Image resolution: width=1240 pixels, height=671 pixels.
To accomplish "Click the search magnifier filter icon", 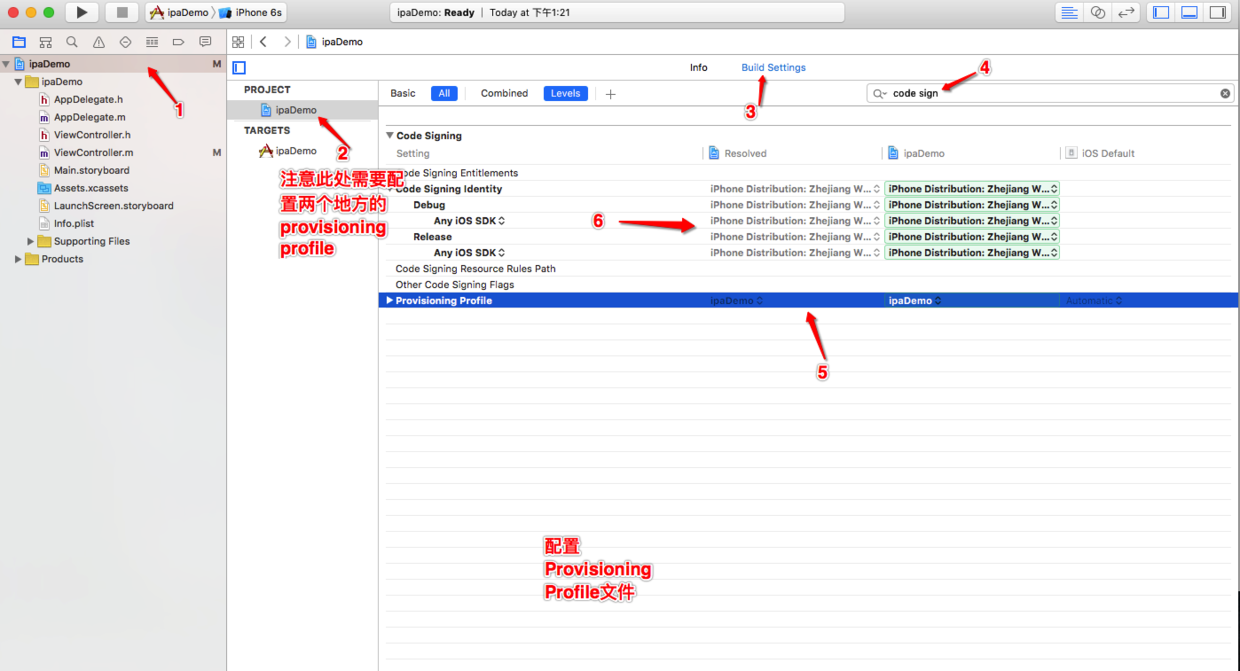I will click(x=879, y=93).
